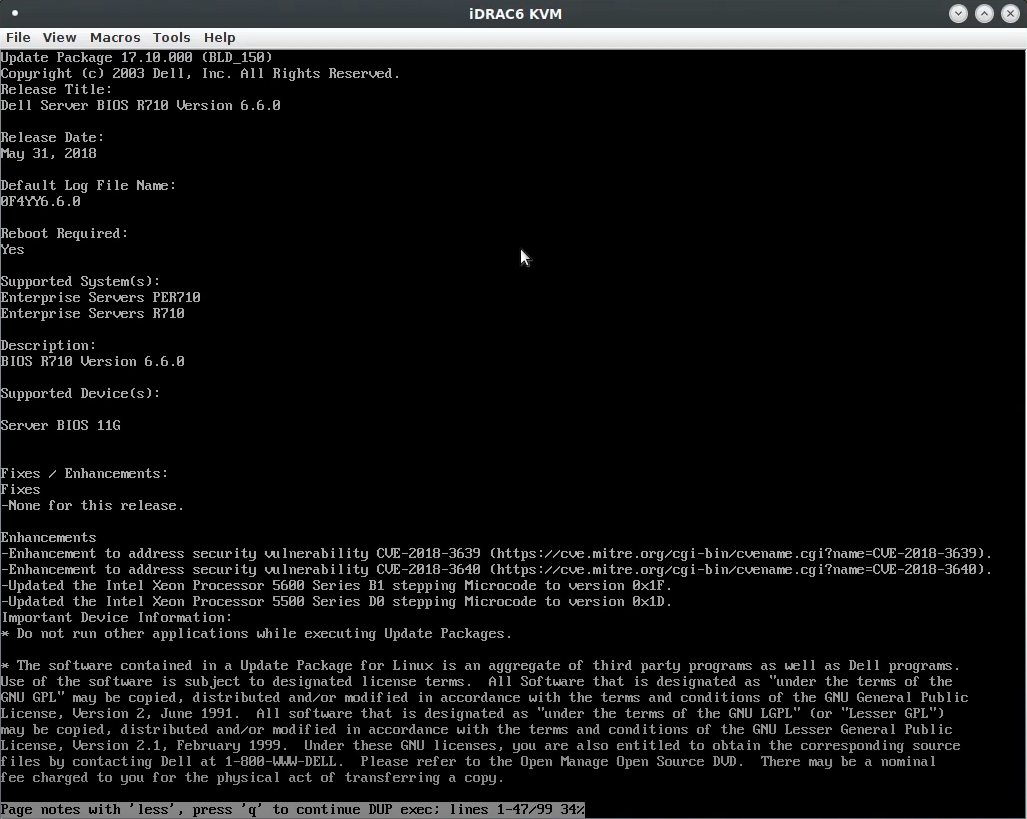This screenshot has height=819, width=1027.
Task: Maximize the iDRAC6 KVM window
Action: point(984,14)
